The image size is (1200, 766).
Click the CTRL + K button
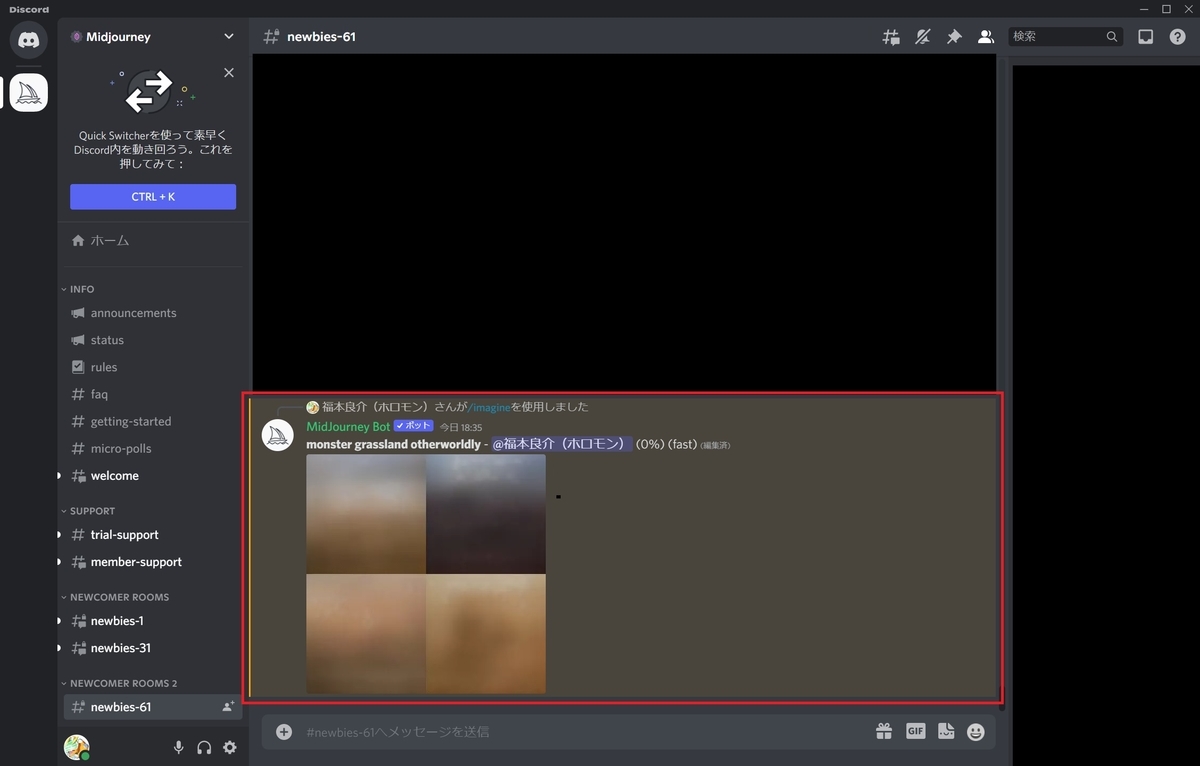tap(153, 197)
